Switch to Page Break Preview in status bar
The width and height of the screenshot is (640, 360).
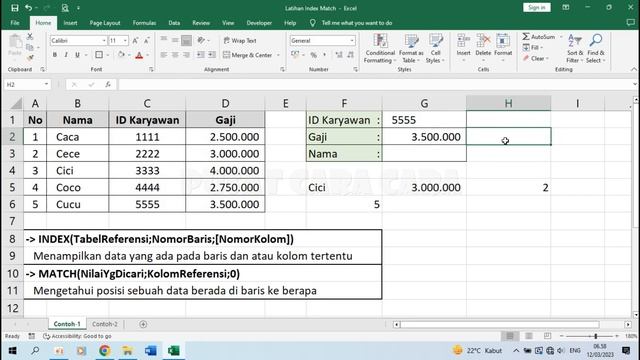[547, 336]
